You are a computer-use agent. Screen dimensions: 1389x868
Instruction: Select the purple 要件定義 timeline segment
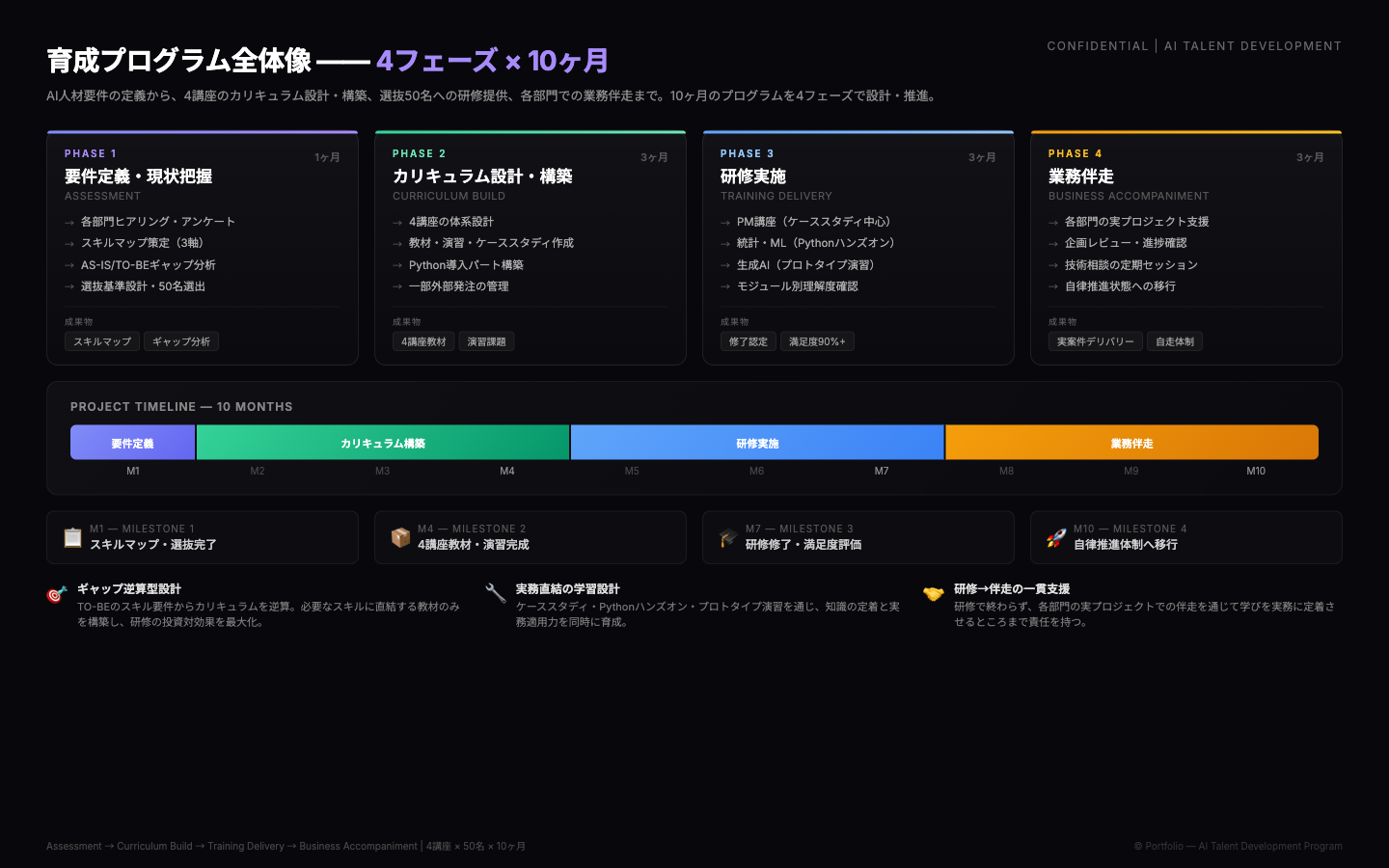point(132,443)
